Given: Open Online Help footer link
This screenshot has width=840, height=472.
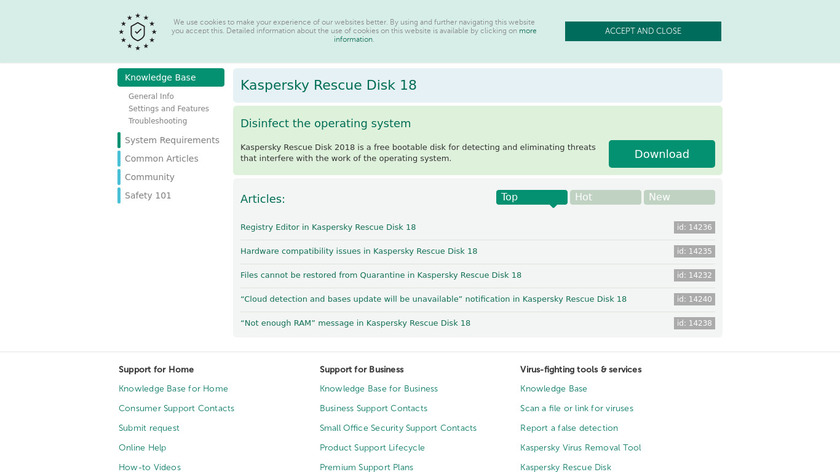Looking at the screenshot, I should (x=142, y=448).
